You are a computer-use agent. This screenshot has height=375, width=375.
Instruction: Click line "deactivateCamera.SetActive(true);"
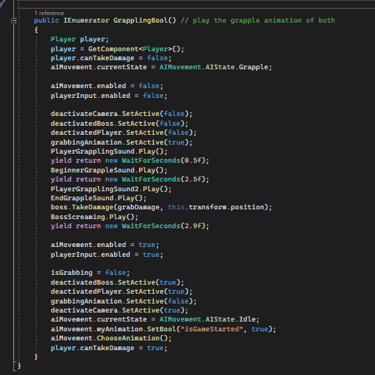[119, 310]
